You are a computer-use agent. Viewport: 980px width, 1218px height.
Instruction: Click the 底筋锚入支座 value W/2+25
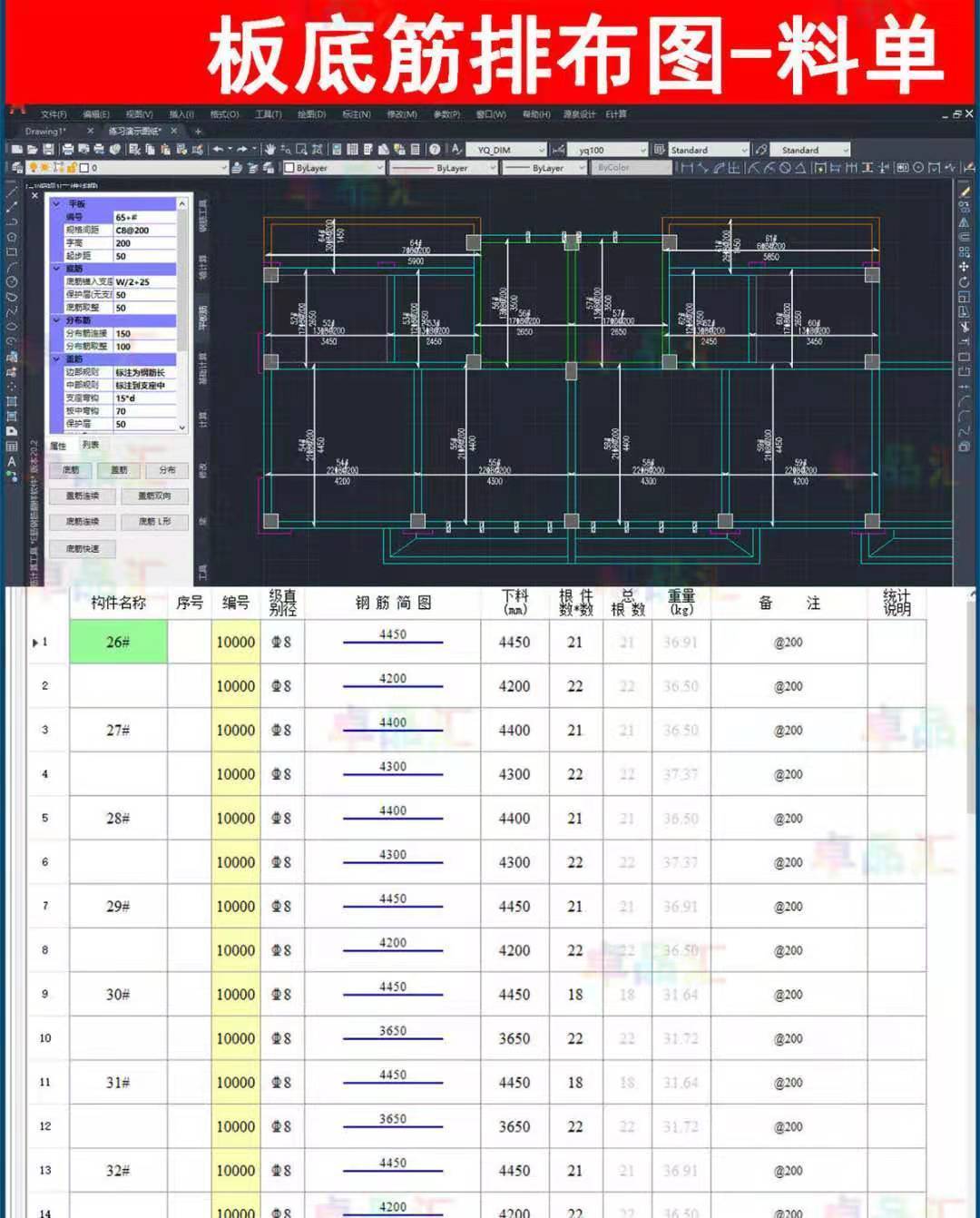(145, 282)
